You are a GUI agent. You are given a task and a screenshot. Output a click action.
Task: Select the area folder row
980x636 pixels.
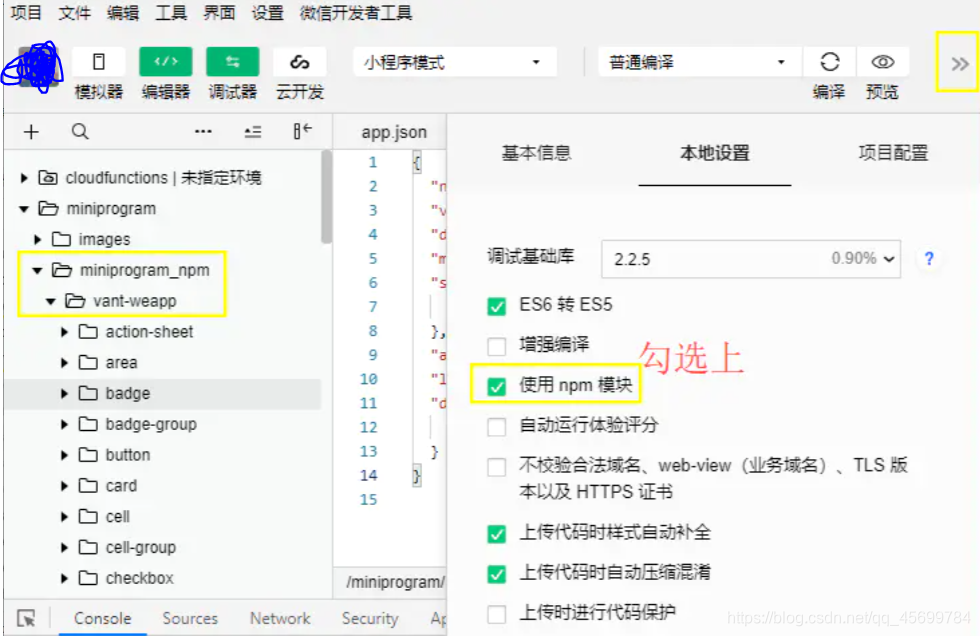[x=162, y=362]
